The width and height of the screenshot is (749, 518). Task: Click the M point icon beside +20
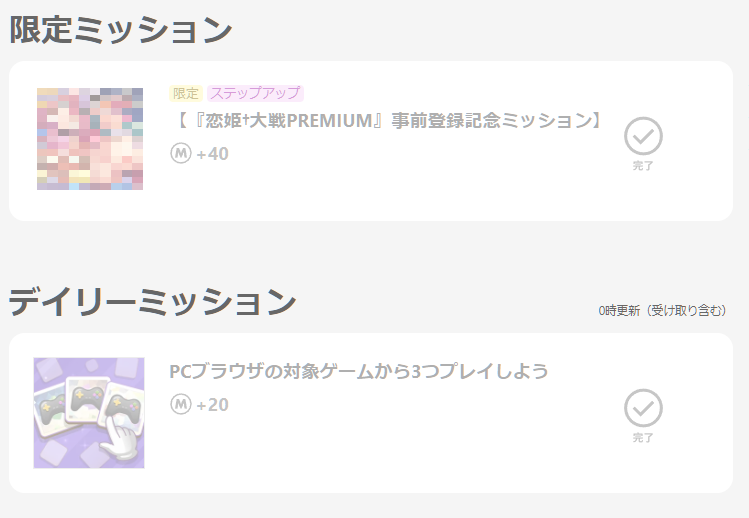181,404
